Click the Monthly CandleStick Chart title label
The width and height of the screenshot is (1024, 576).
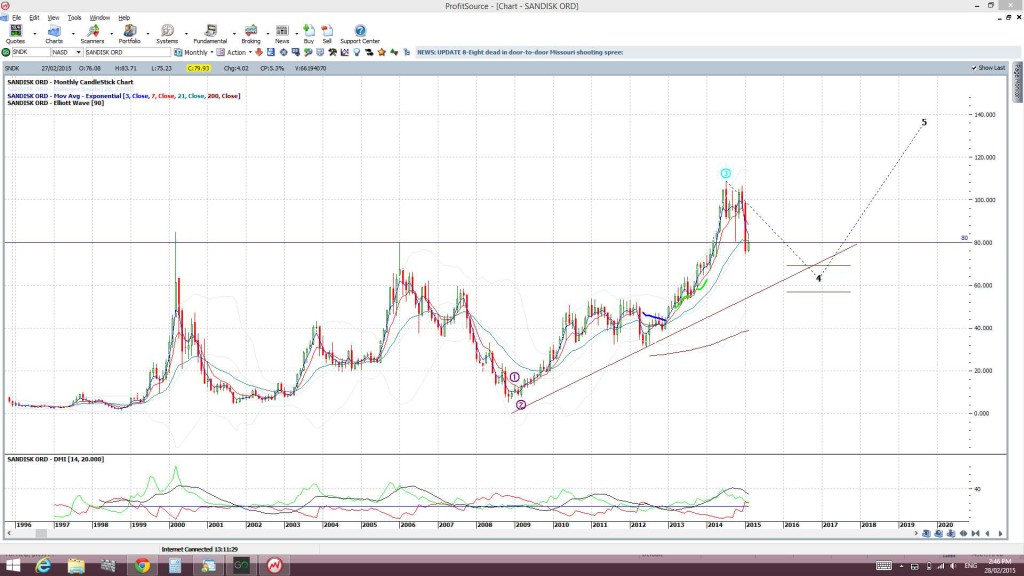click(70, 82)
